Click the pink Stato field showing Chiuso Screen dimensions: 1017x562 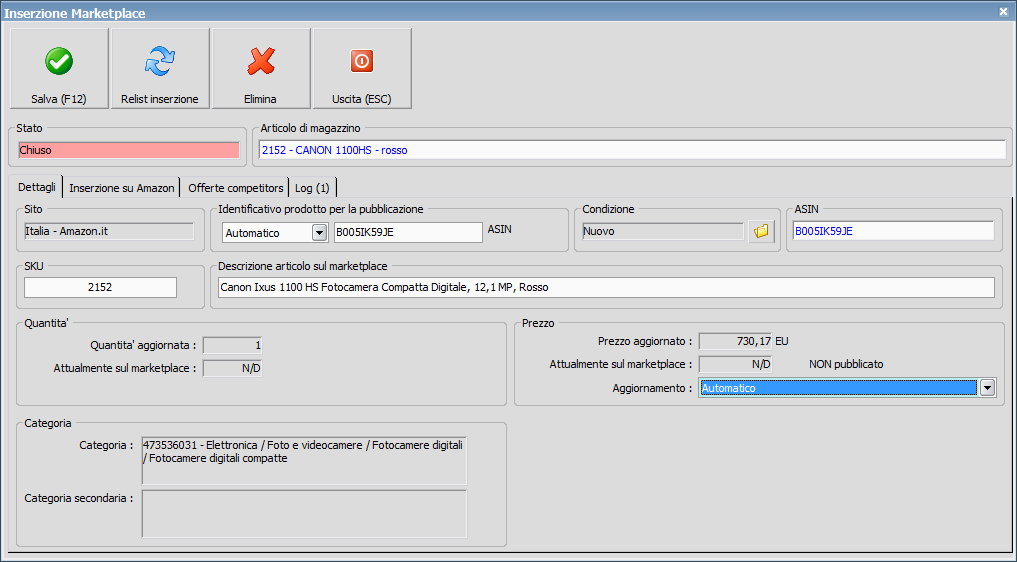point(128,150)
